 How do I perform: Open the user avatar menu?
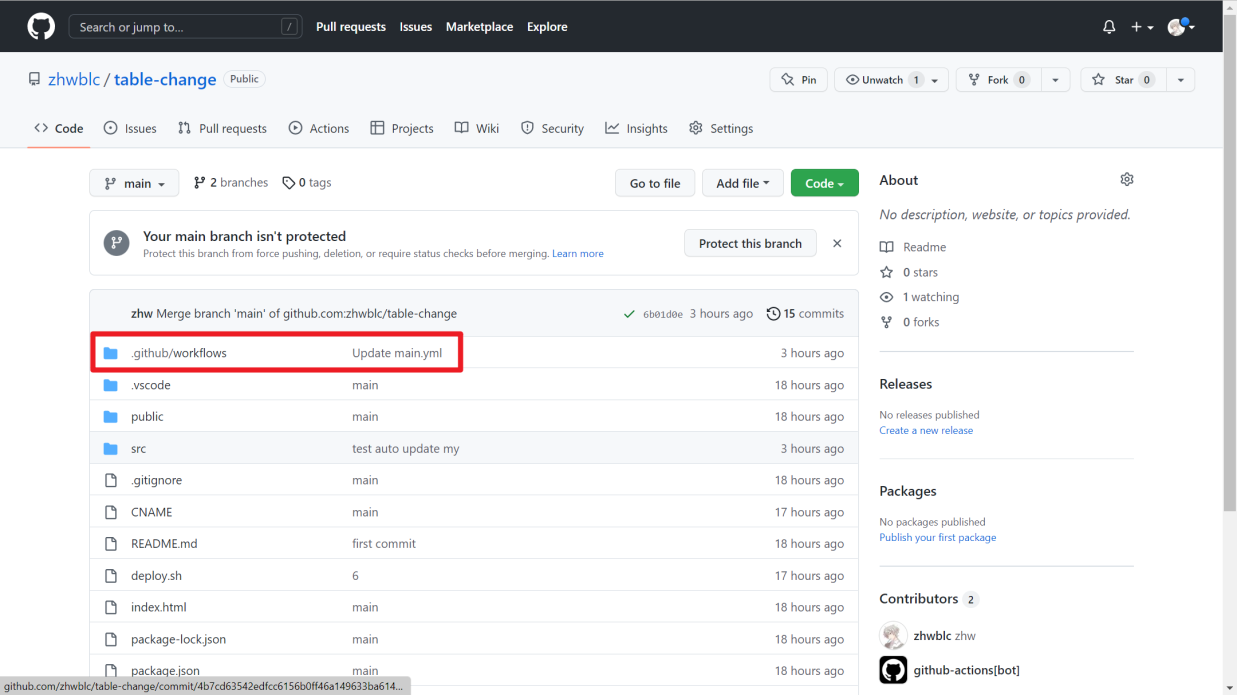coord(1181,27)
